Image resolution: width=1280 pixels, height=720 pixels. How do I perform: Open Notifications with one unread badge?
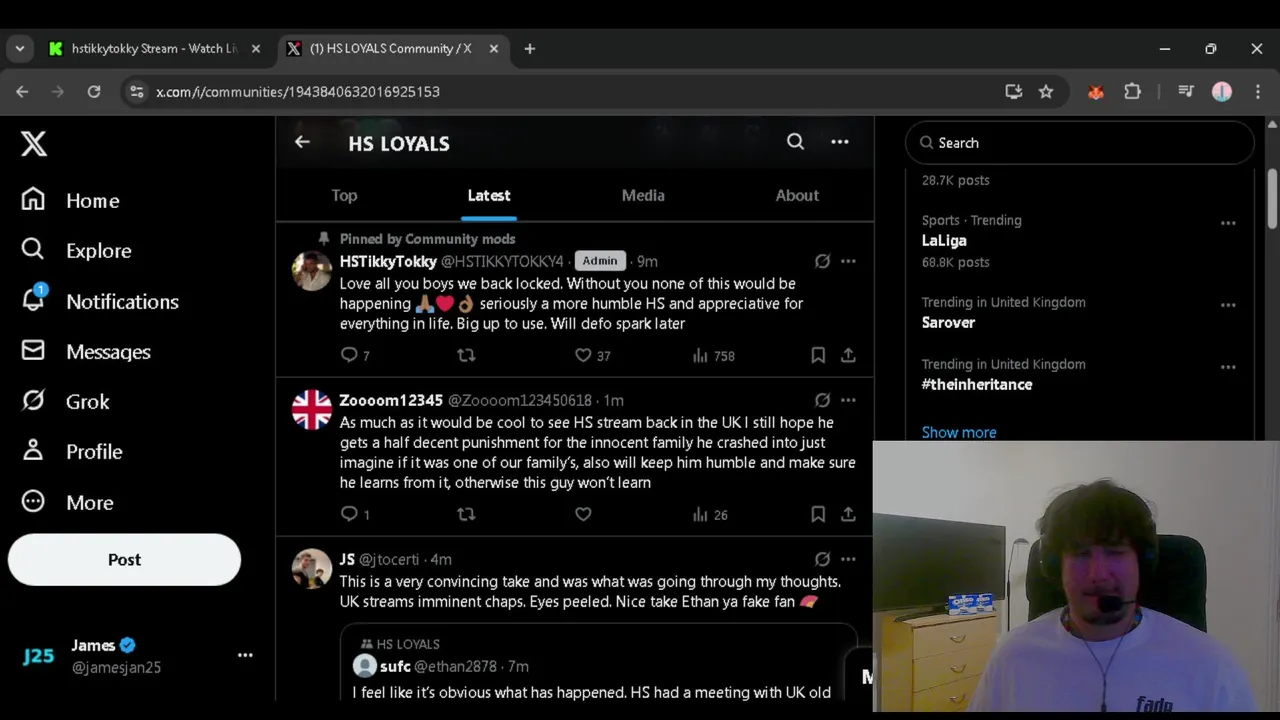100,301
